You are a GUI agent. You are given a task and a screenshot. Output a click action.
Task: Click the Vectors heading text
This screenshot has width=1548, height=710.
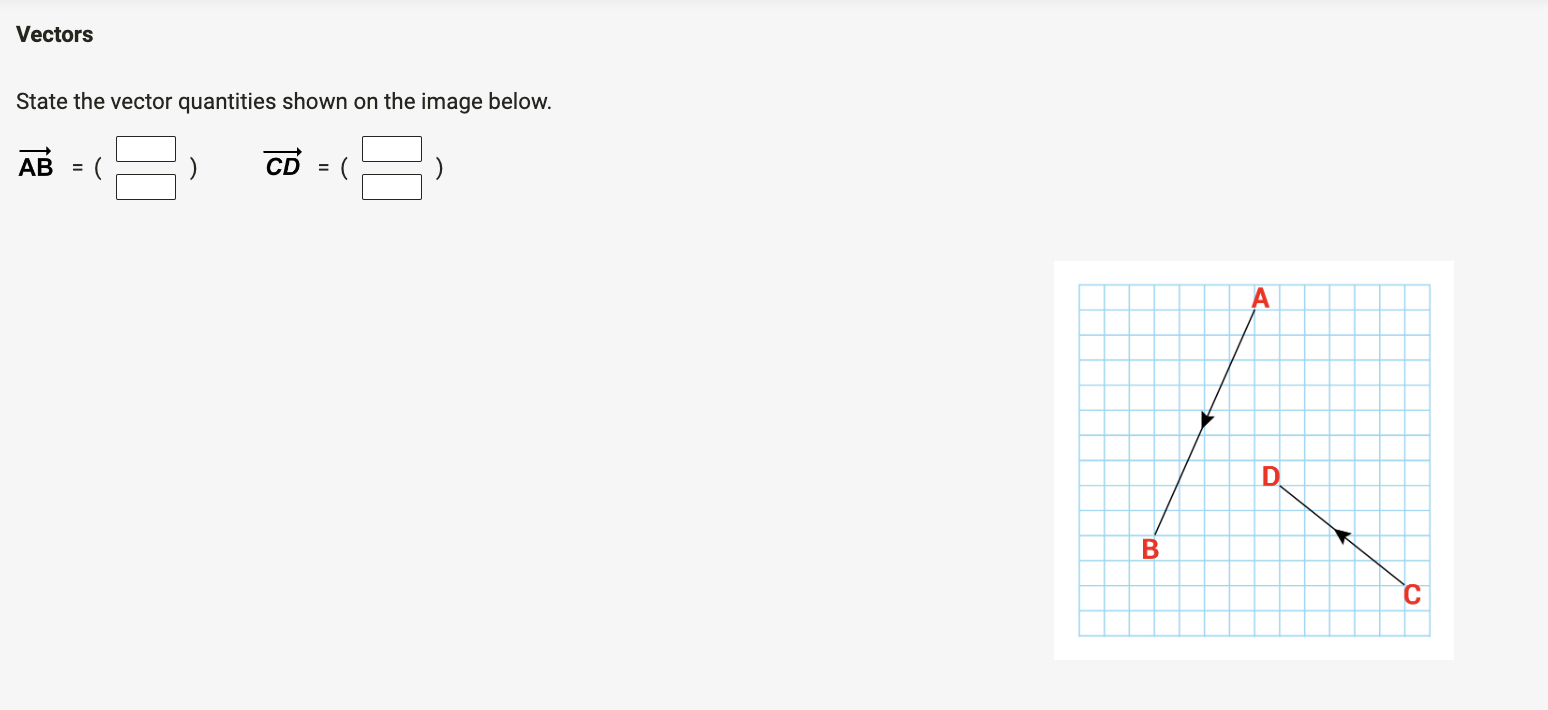point(54,33)
